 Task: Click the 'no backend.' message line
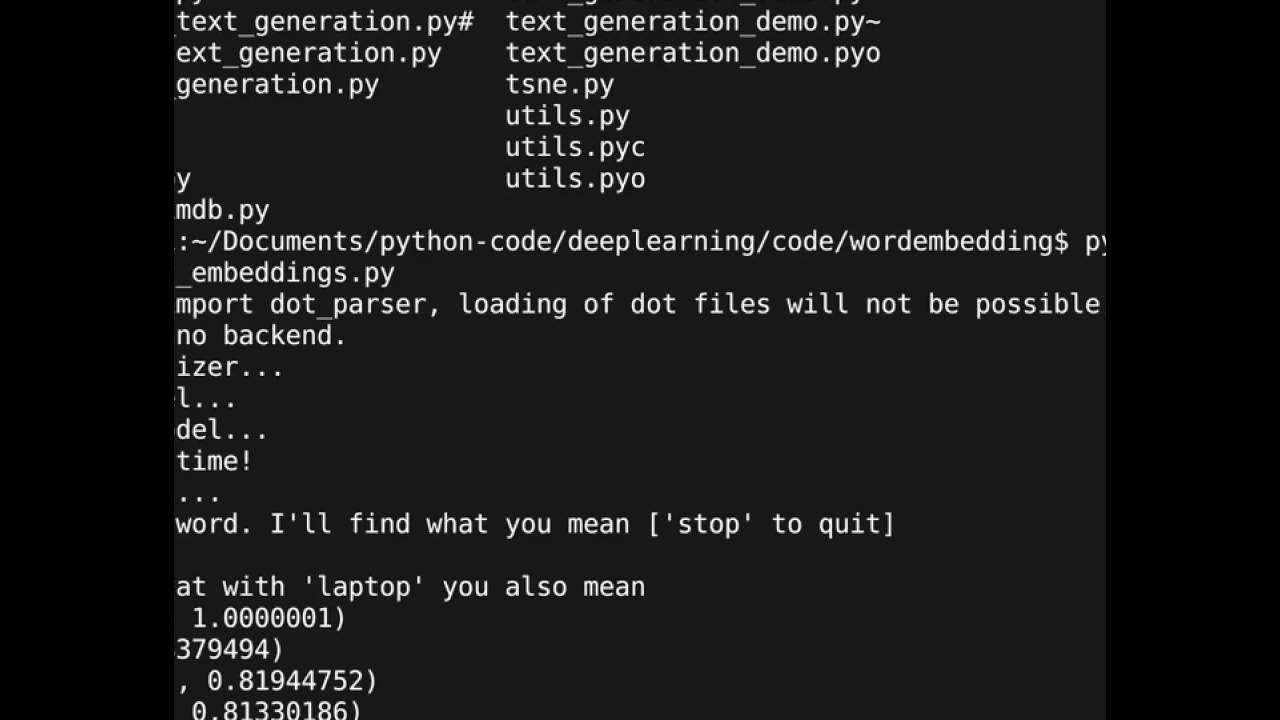pos(262,336)
